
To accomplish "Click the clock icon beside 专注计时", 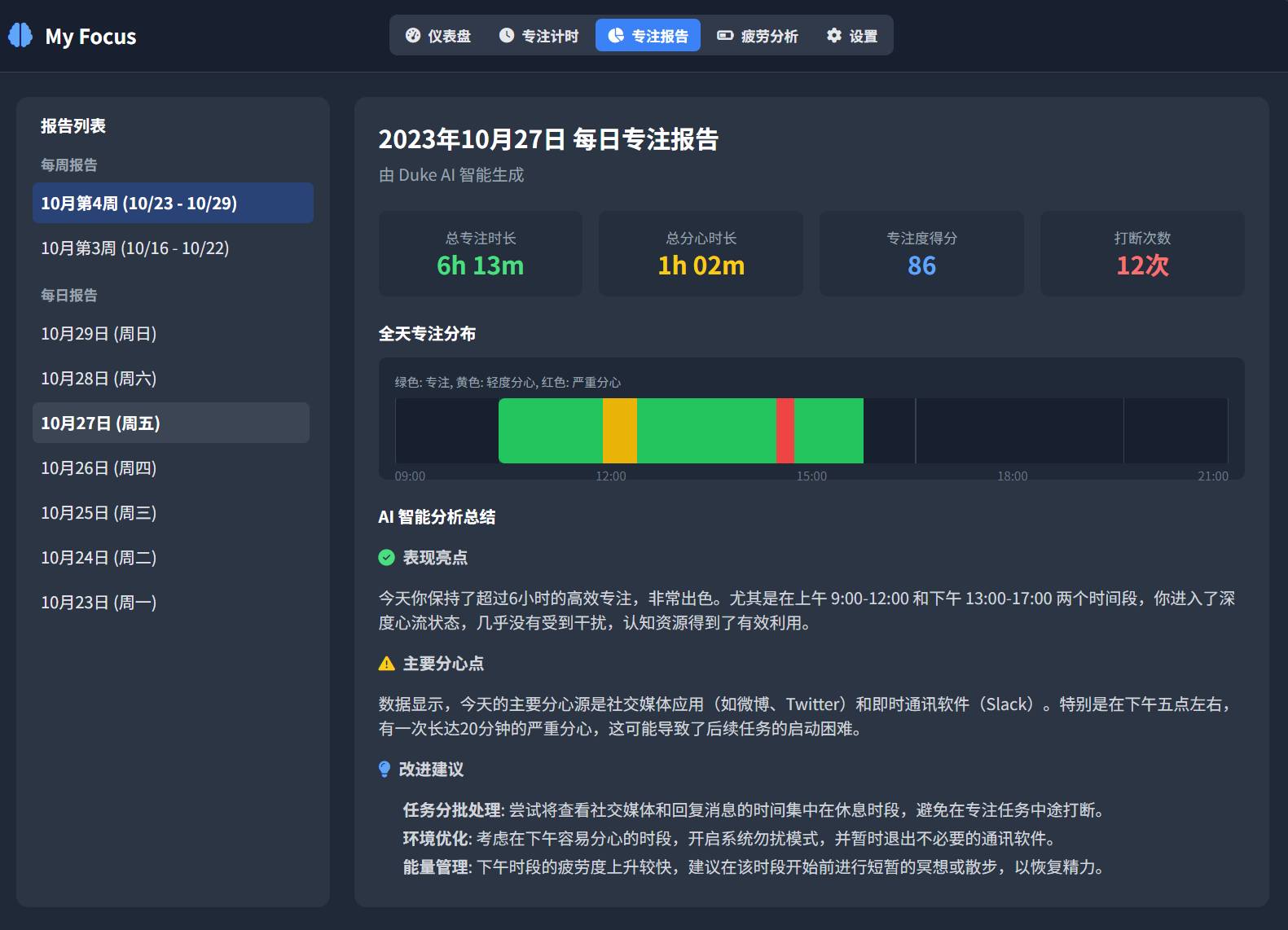I will click(x=507, y=35).
